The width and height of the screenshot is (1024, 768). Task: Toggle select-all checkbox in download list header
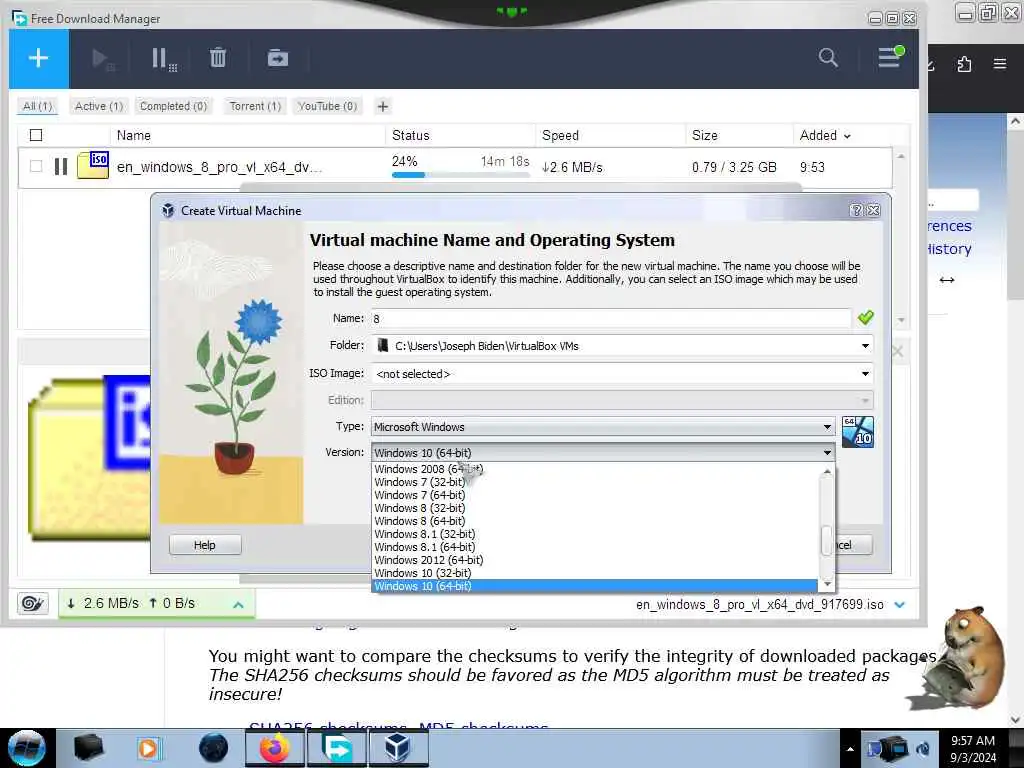(36, 135)
